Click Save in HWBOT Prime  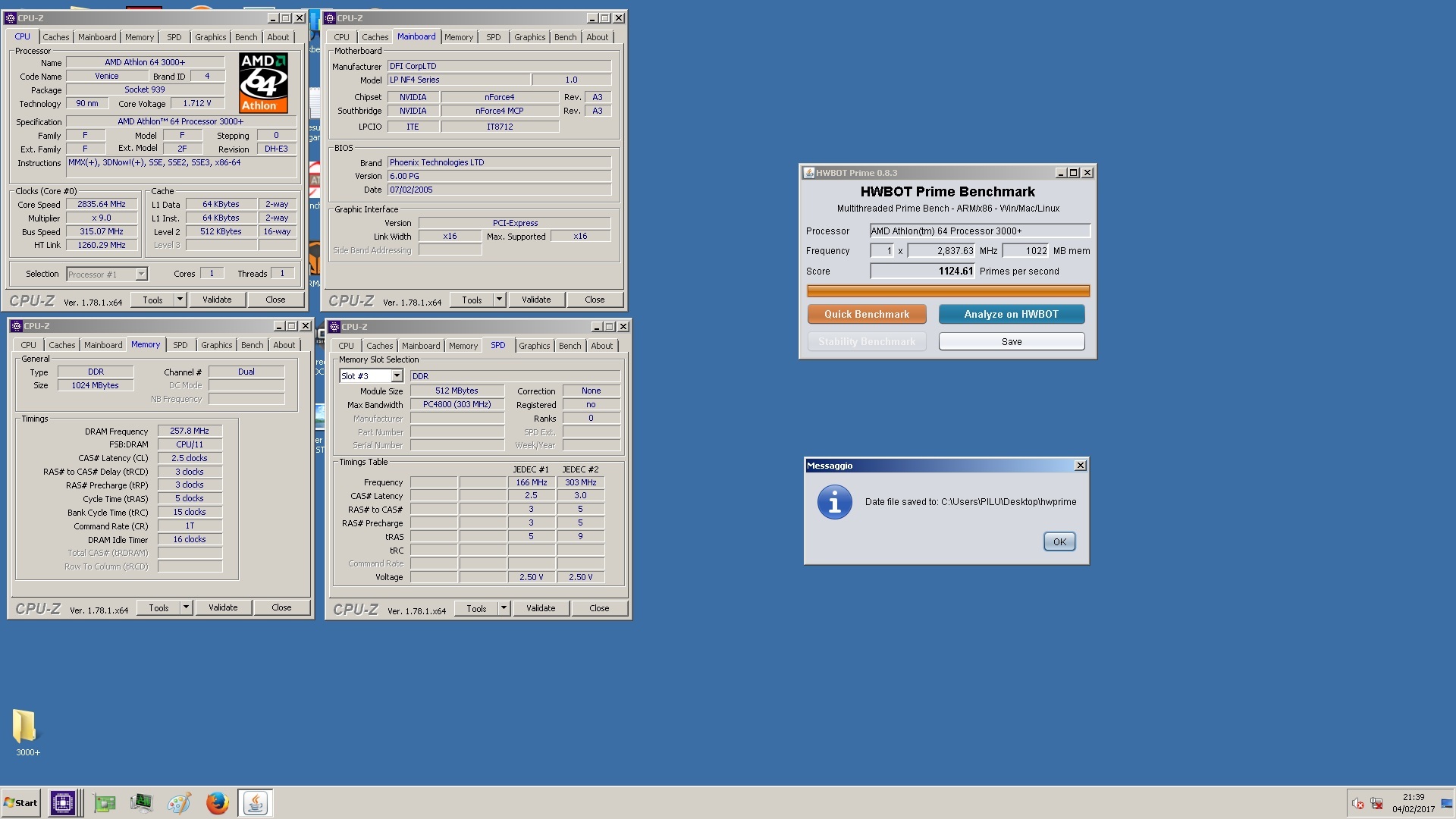(x=1012, y=342)
